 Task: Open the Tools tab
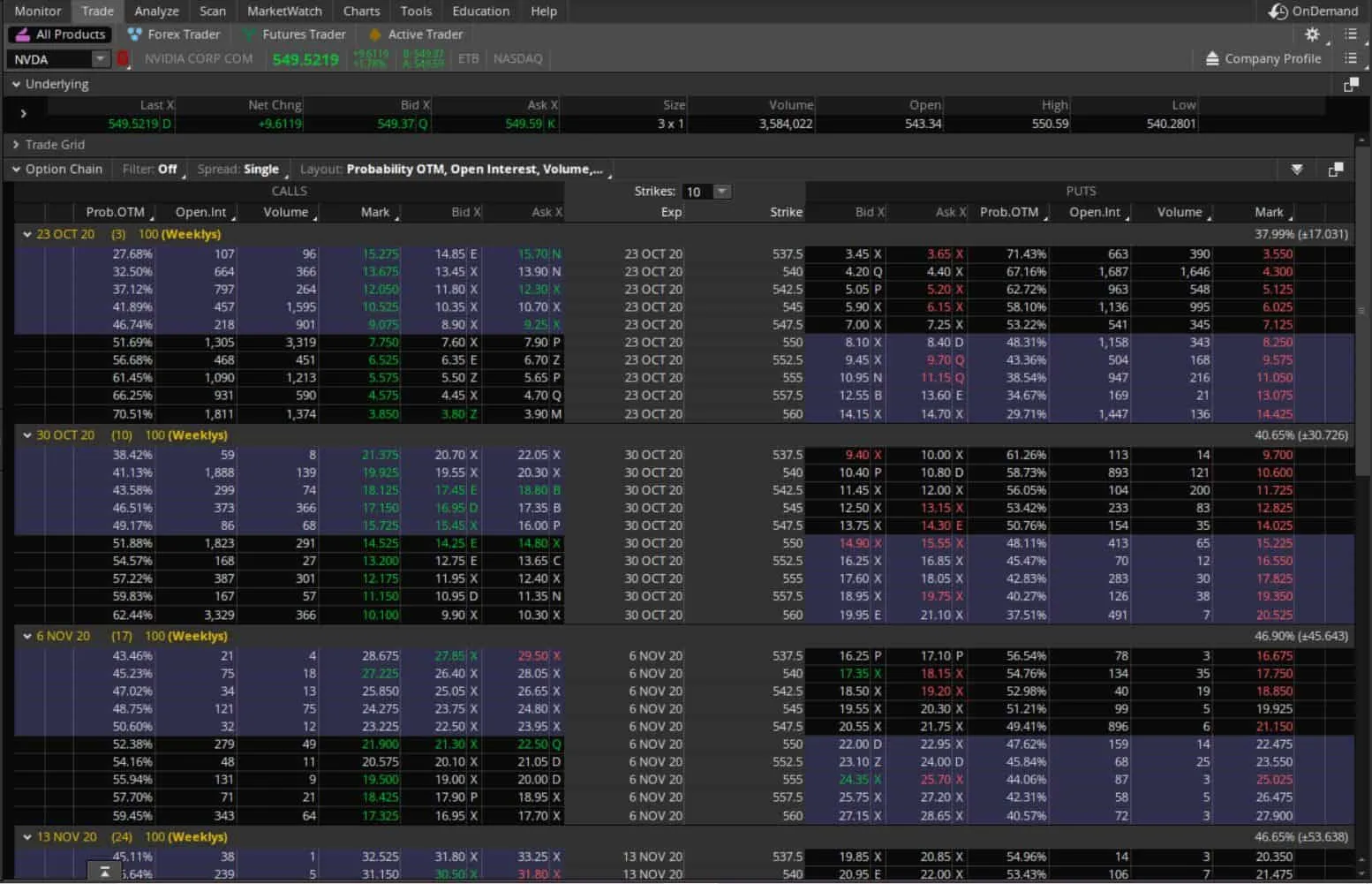tap(416, 11)
